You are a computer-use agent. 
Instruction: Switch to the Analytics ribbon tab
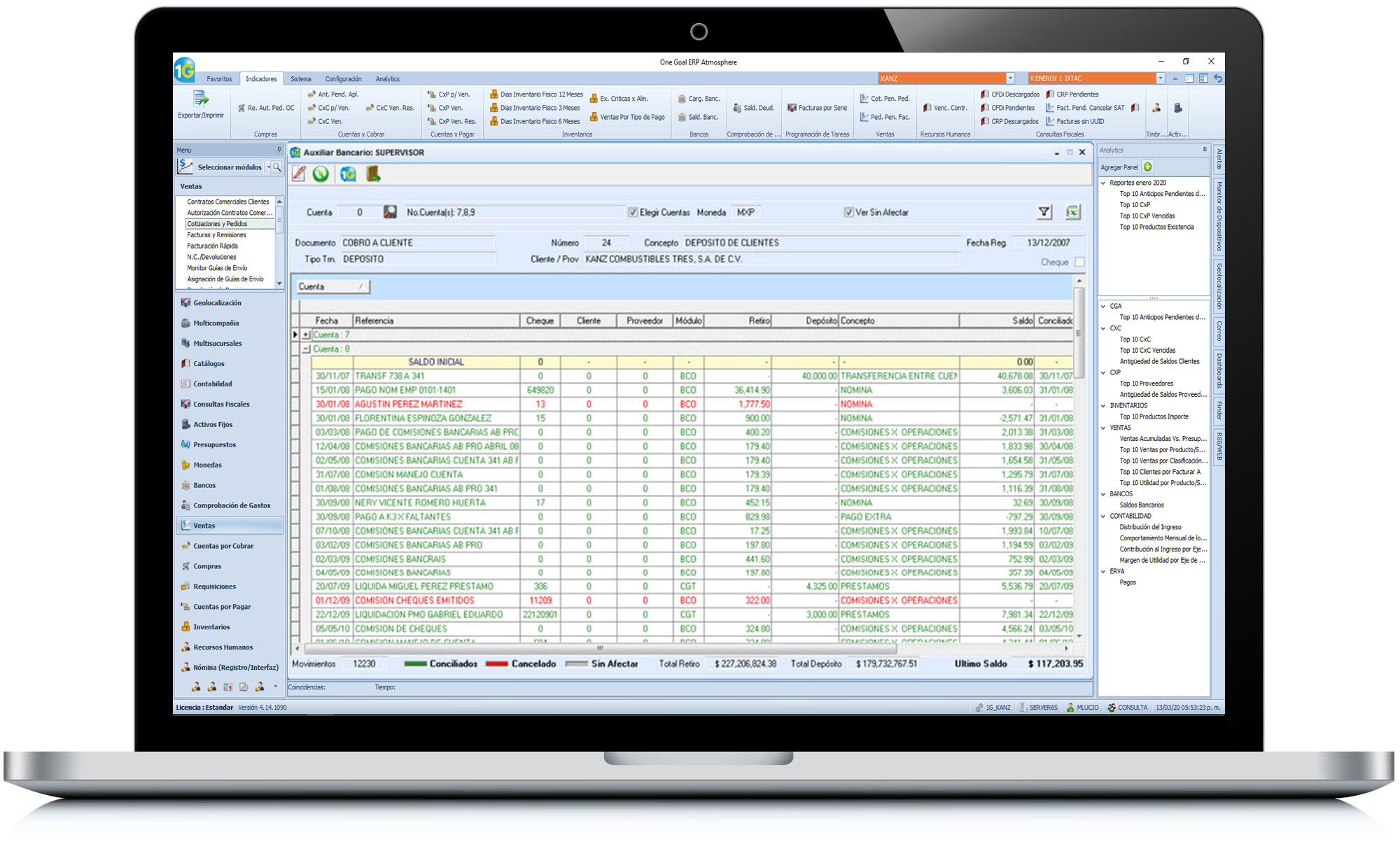[387, 79]
